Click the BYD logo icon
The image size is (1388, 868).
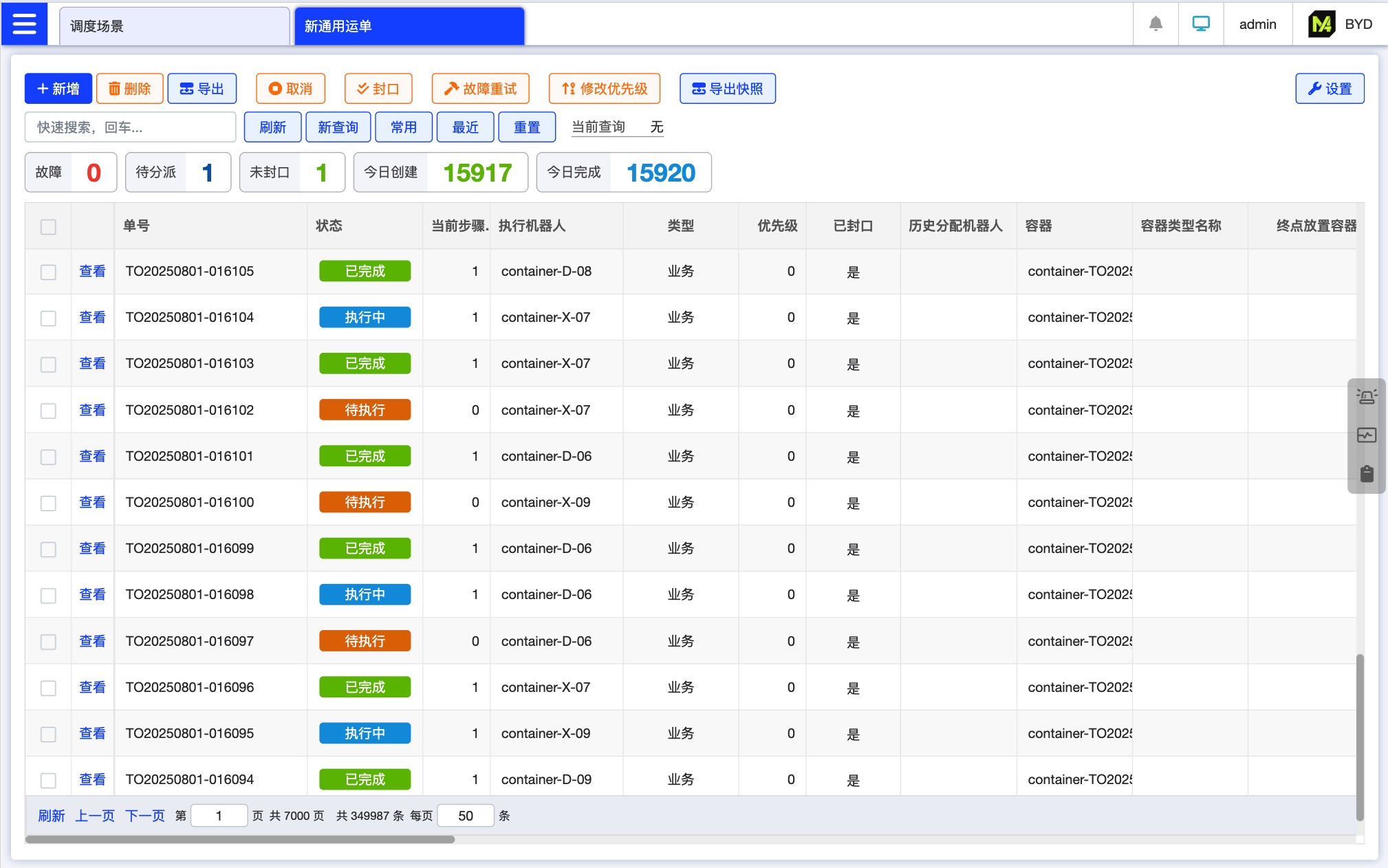tap(1321, 25)
